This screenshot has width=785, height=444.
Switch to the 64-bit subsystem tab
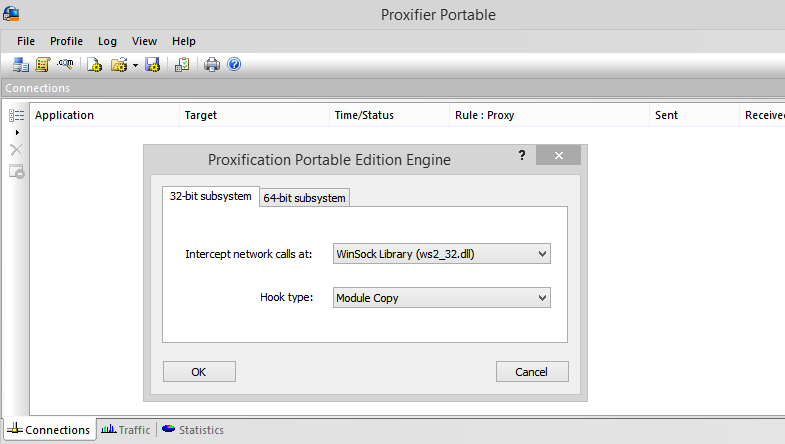(x=304, y=198)
